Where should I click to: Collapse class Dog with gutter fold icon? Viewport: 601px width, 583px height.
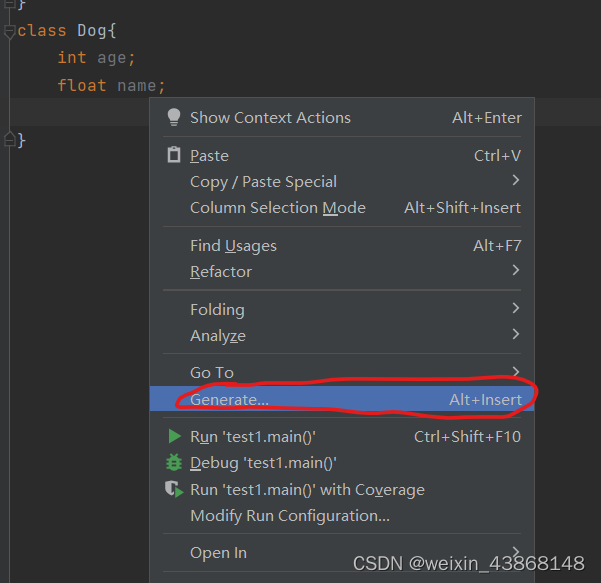pyautogui.click(x=8, y=31)
